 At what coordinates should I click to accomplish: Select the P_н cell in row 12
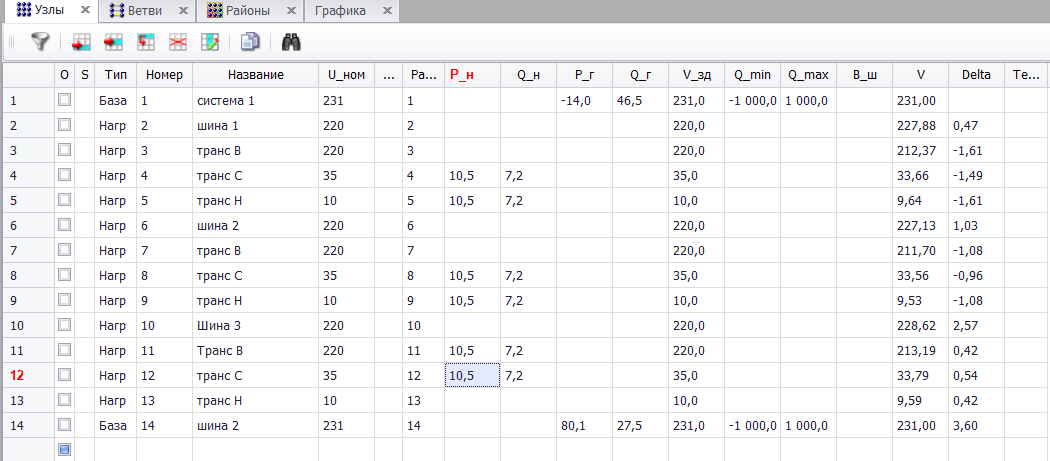472,375
